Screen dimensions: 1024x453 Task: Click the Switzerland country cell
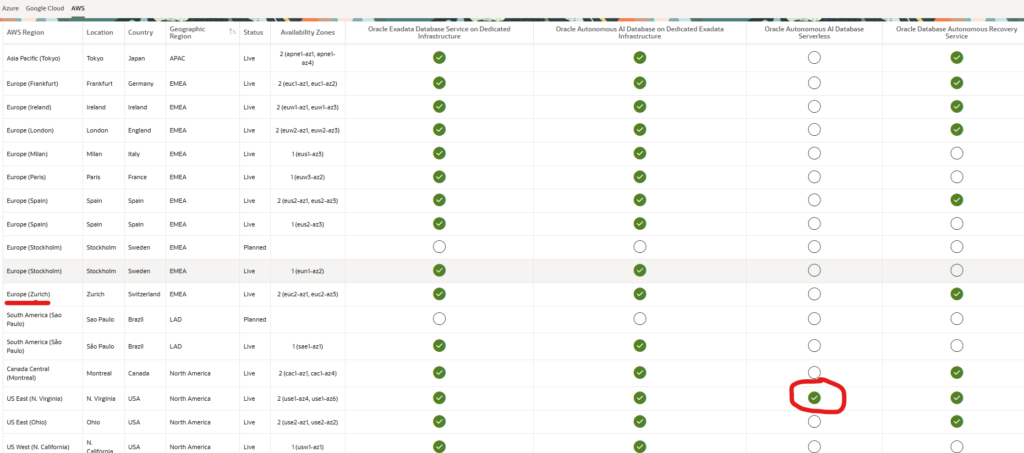click(x=145, y=294)
